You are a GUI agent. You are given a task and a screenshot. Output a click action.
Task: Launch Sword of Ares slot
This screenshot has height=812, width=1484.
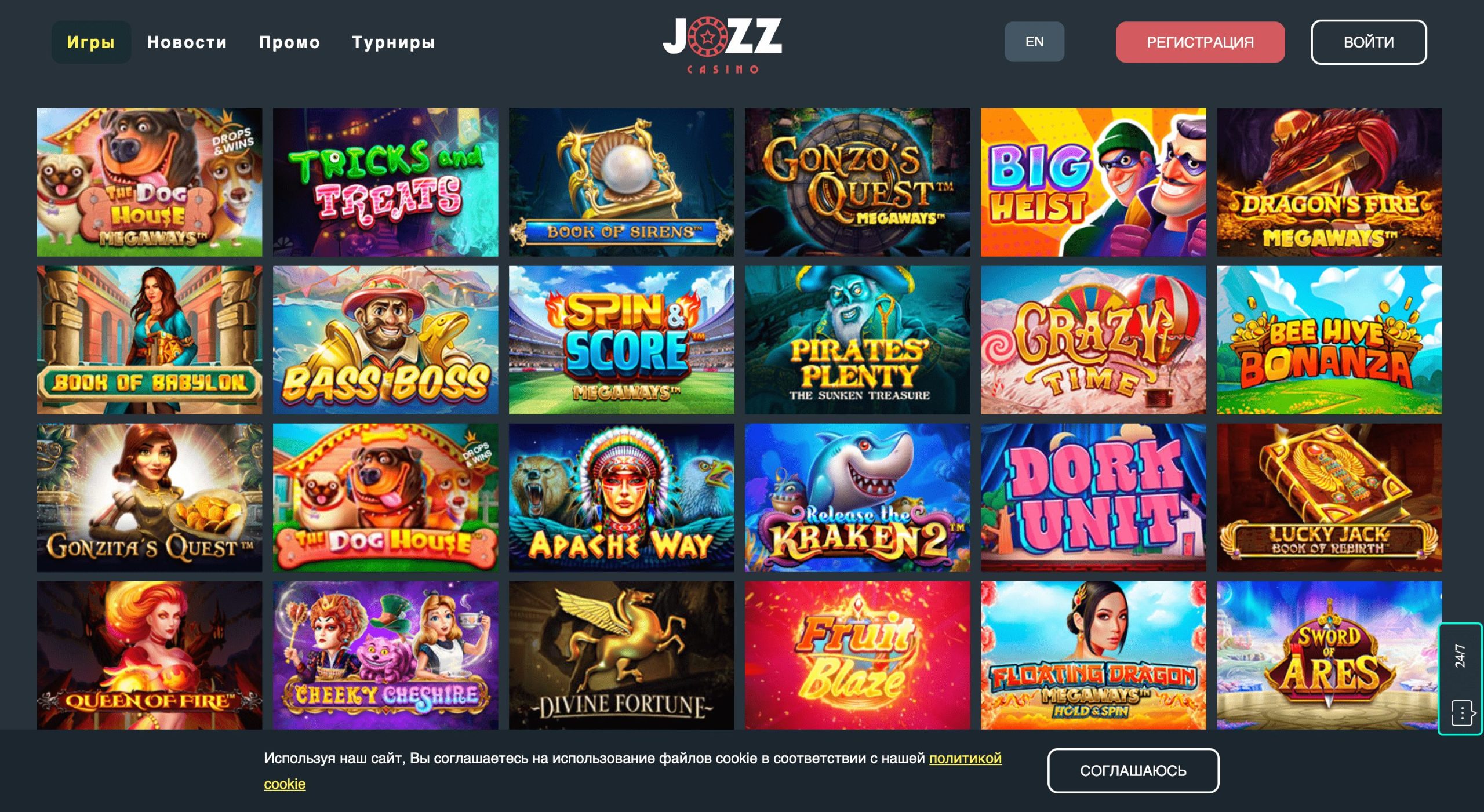coord(1329,655)
